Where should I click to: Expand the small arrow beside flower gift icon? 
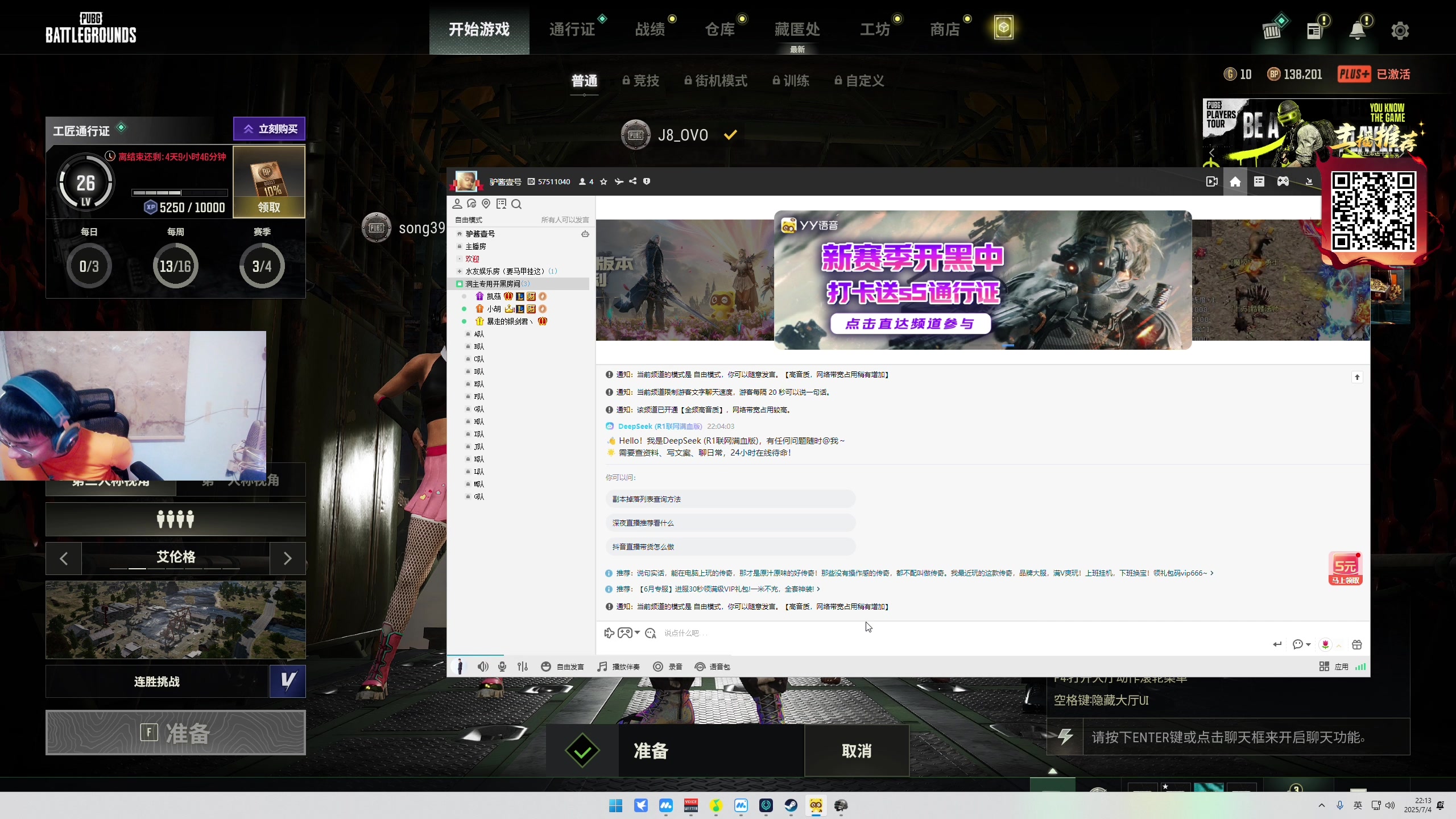1339,645
